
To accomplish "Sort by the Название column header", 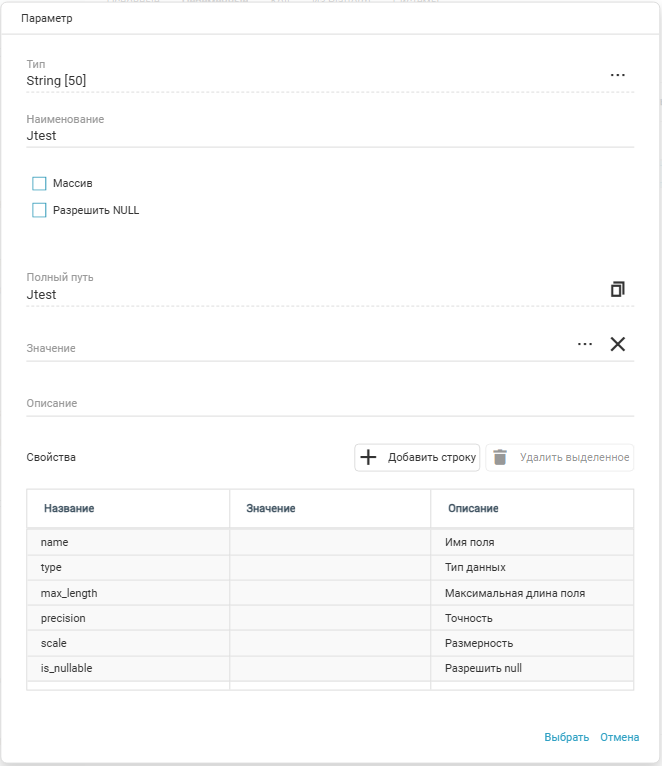I will [x=69, y=508].
